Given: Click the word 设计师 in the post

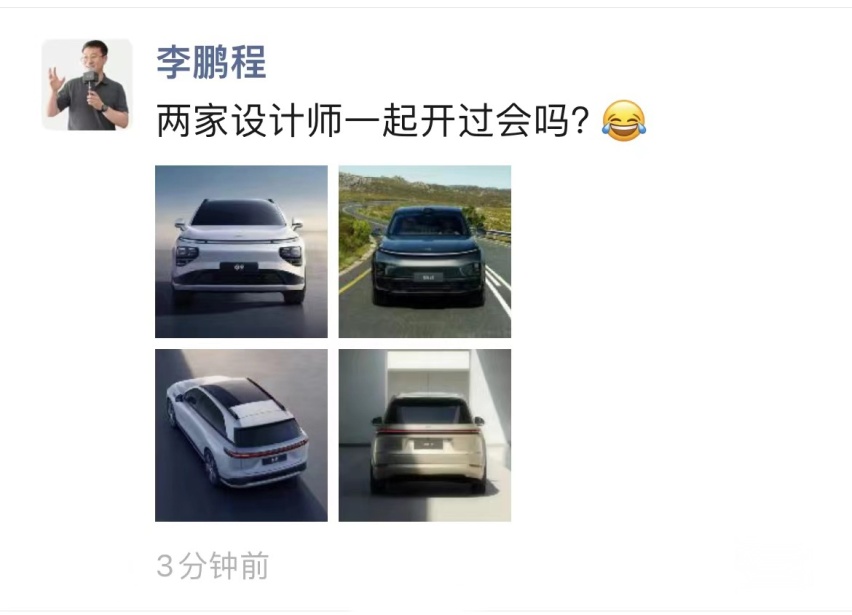Looking at the screenshot, I should (x=287, y=121).
